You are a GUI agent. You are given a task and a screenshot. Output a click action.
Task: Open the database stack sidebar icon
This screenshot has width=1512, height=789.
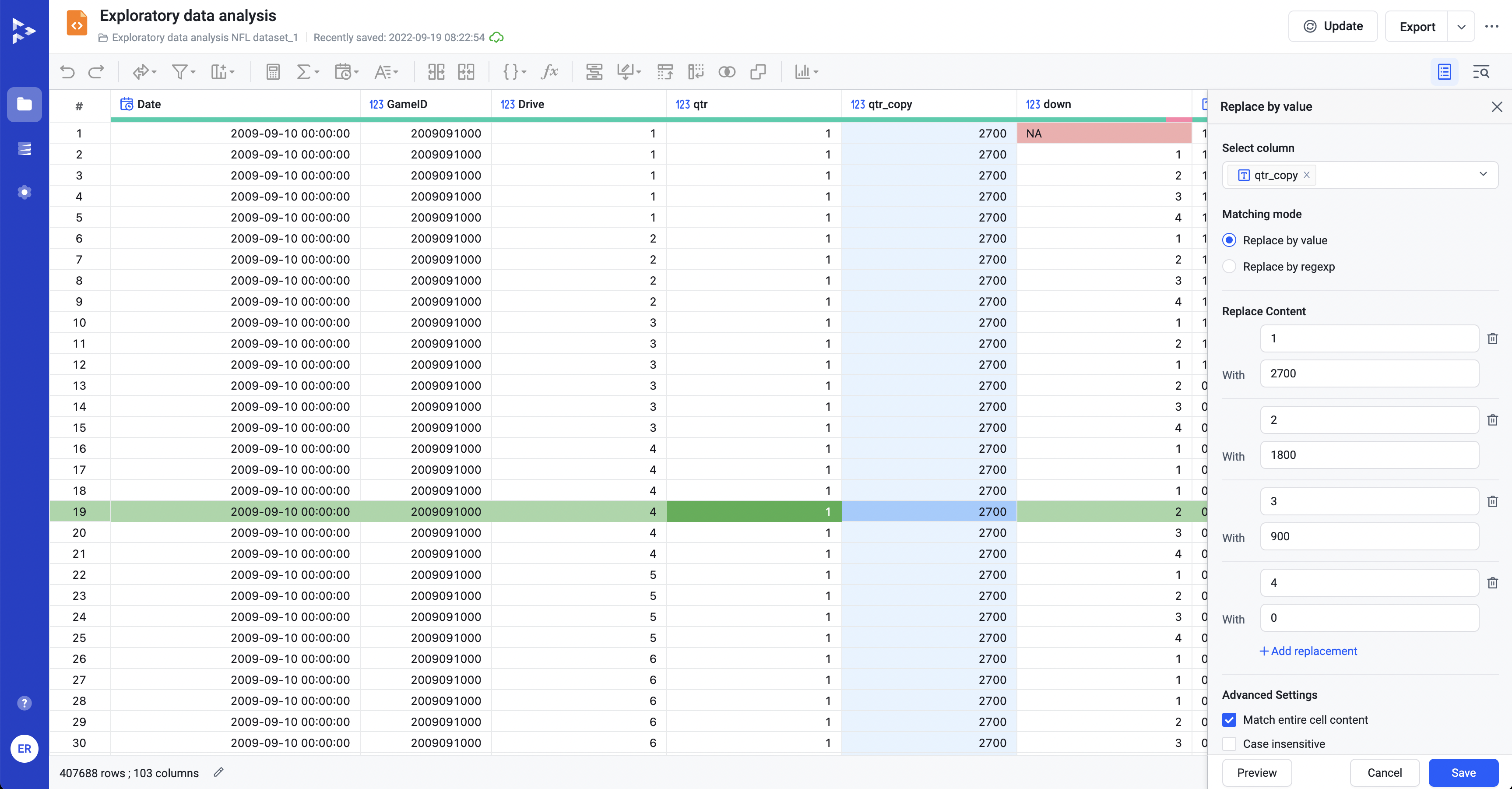click(25, 148)
